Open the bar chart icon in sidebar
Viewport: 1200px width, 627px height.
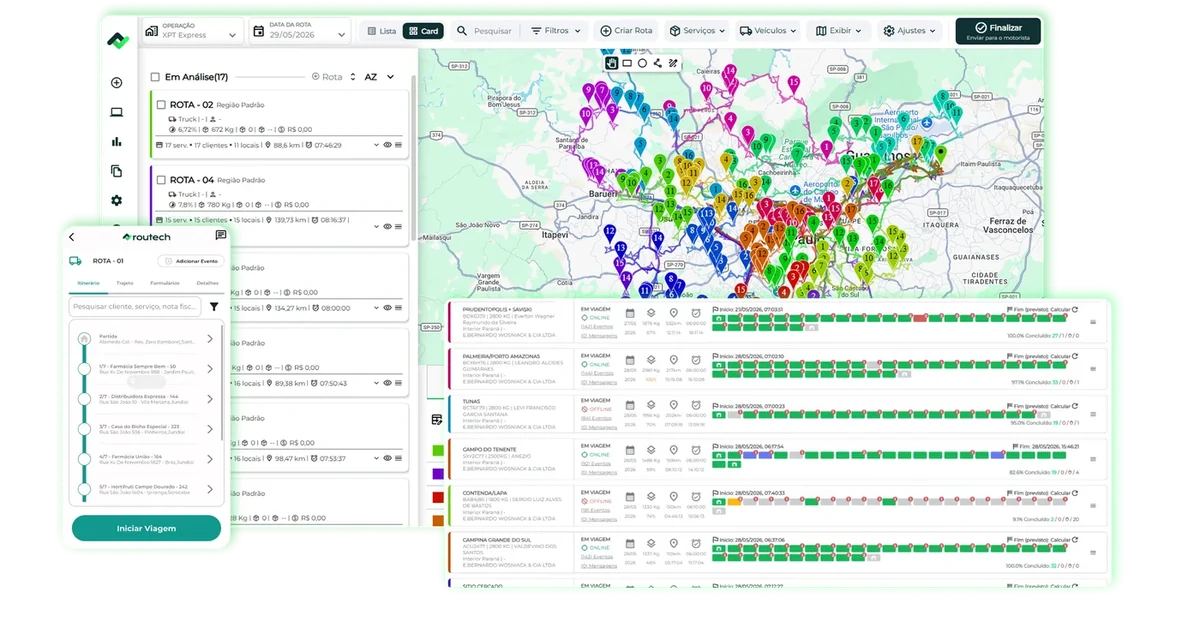click(116, 142)
